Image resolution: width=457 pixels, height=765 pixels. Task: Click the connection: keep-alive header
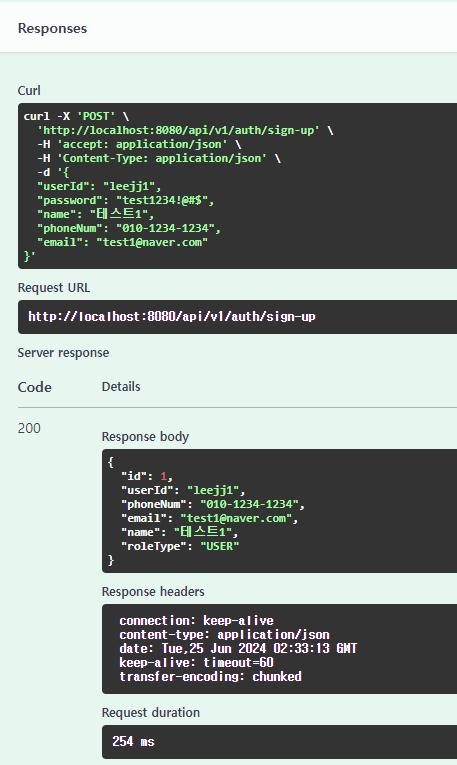click(x=197, y=621)
